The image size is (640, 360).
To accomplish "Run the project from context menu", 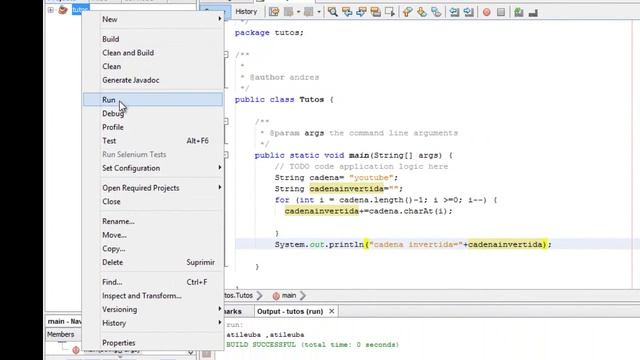I will tap(153, 100).
